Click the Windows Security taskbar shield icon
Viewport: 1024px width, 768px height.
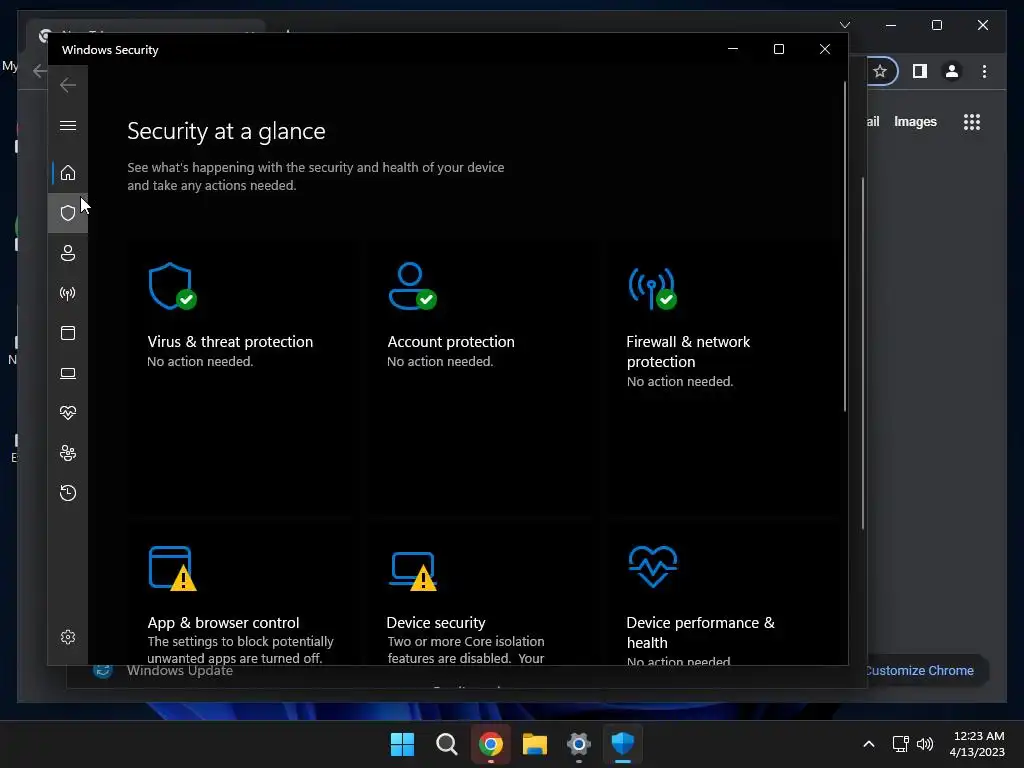point(622,744)
